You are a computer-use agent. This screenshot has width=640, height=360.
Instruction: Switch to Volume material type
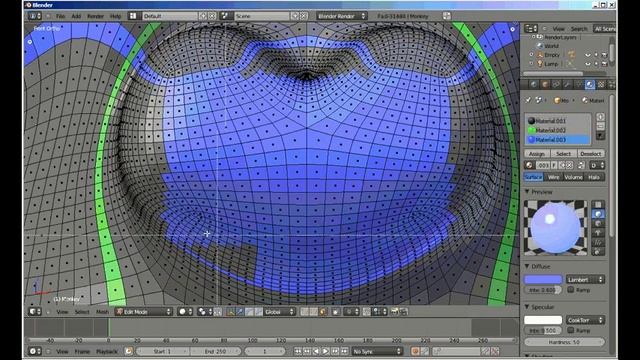573,177
